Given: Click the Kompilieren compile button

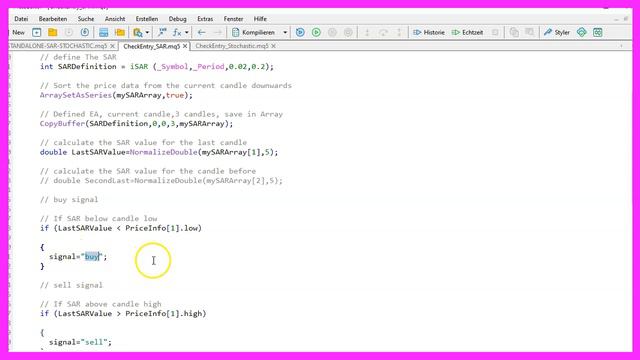Looking at the screenshot, I should pyautogui.click(x=254, y=32).
